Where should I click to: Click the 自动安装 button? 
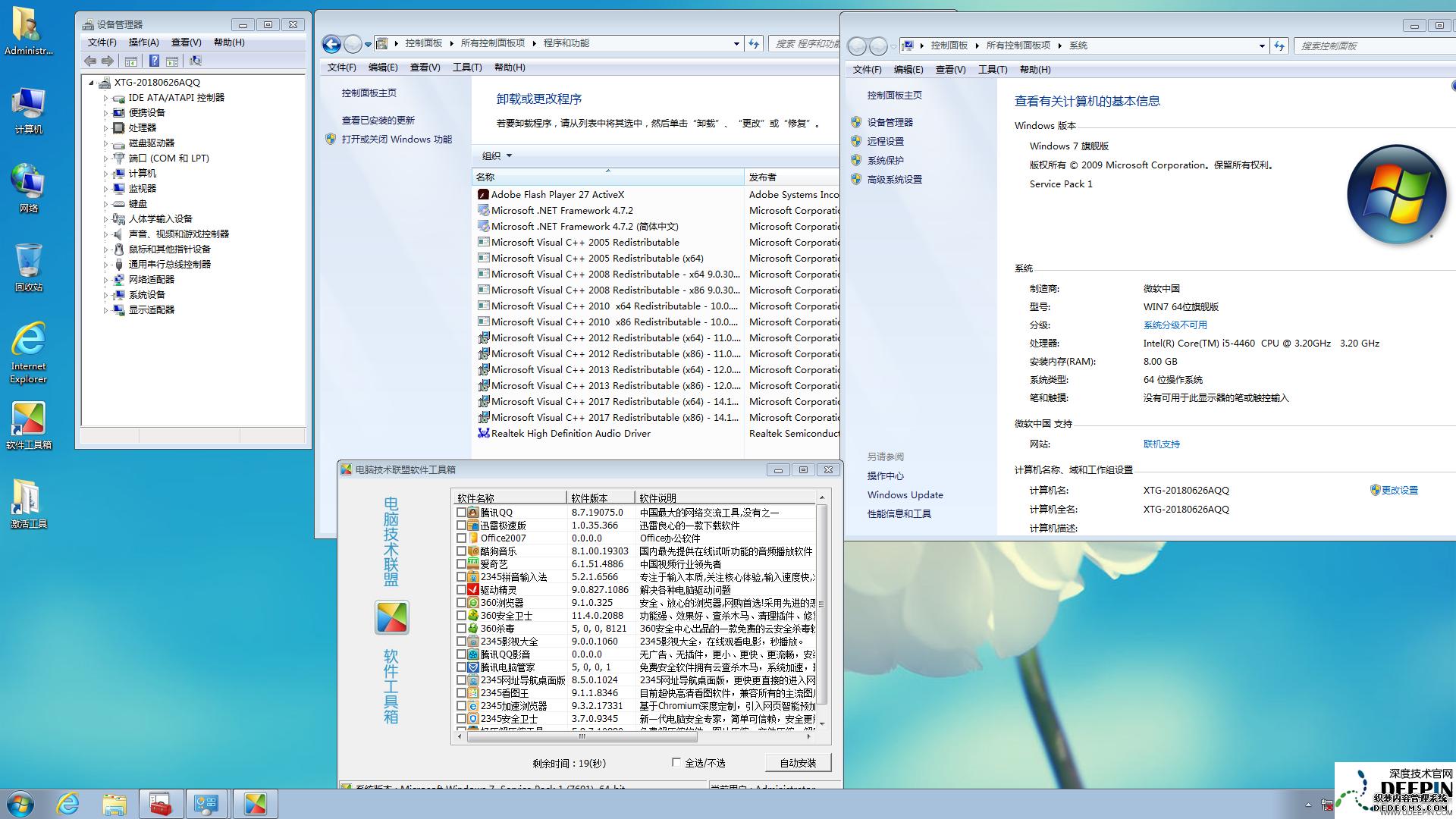[x=798, y=763]
